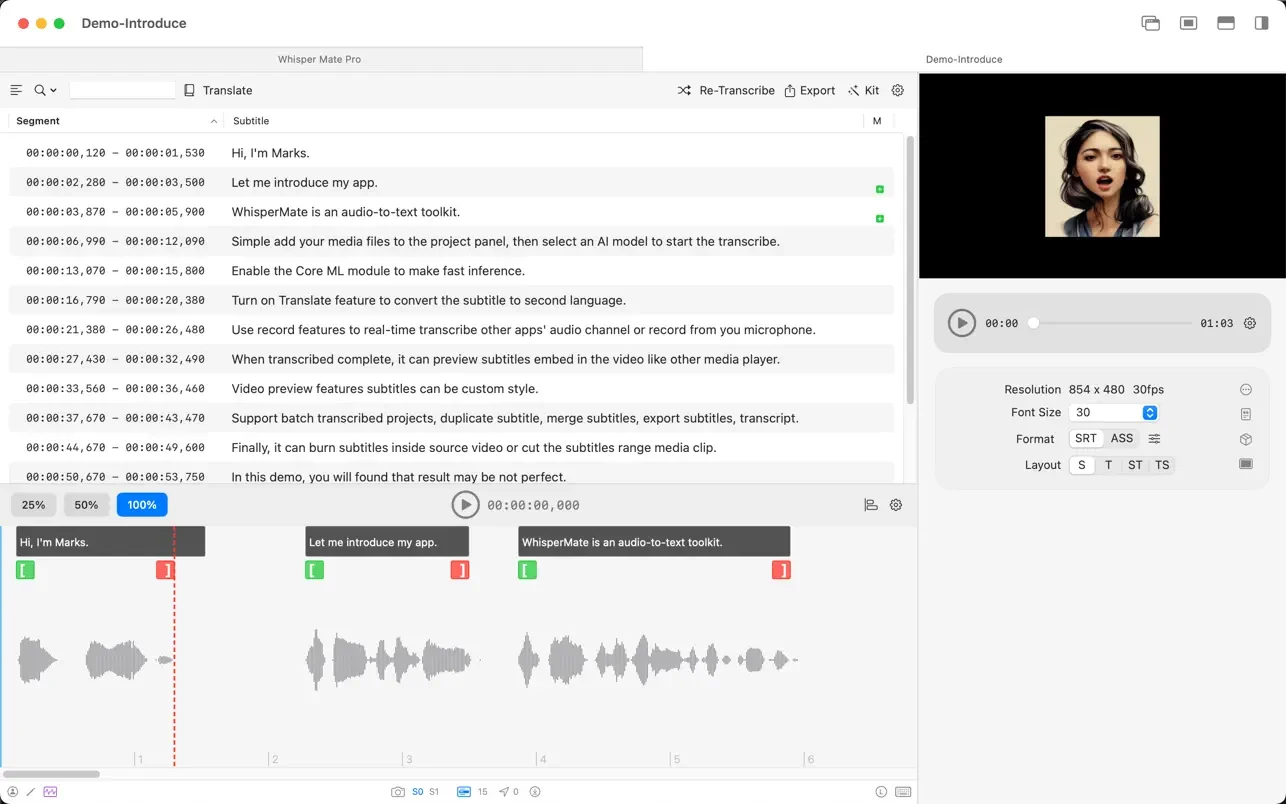Screen dimensions: 1286x804
Task: Open the format adjustment sliders icon
Action: tap(1154, 439)
